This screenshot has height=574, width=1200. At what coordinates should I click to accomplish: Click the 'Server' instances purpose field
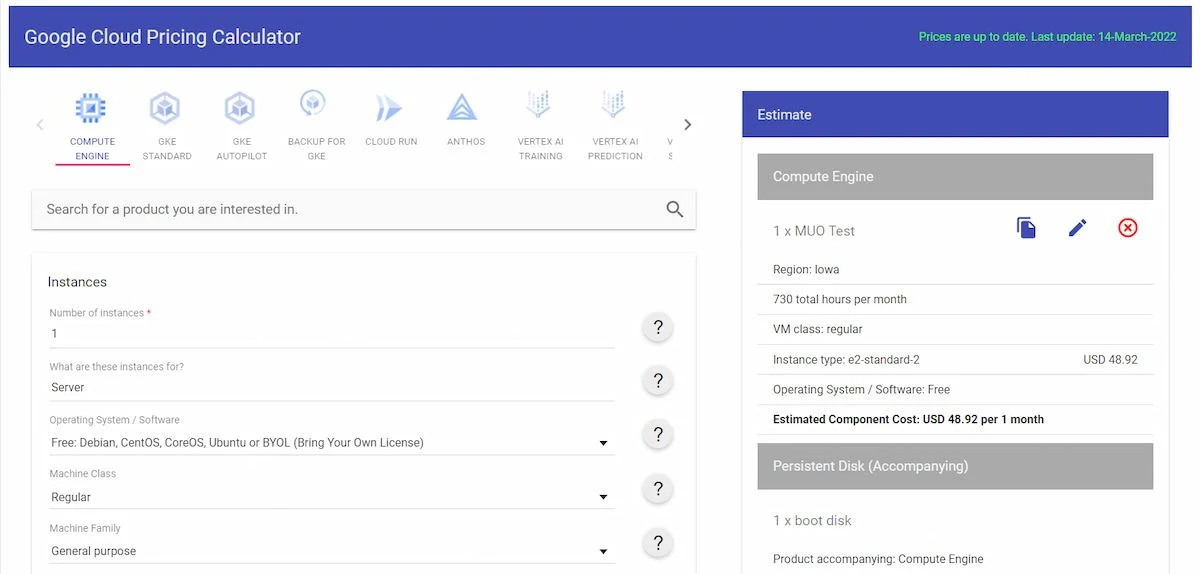click(332, 388)
